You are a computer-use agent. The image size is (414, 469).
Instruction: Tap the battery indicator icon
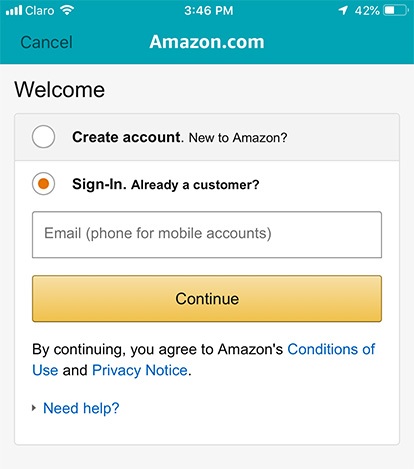396,10
